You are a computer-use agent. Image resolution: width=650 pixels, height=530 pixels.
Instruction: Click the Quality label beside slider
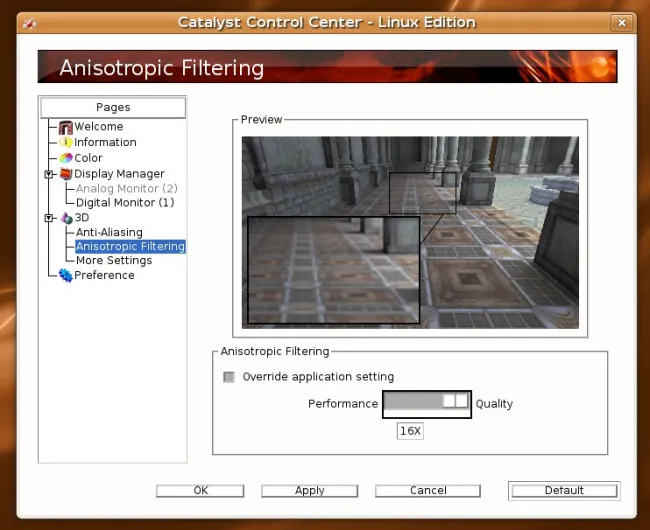[x=494, y=404]
